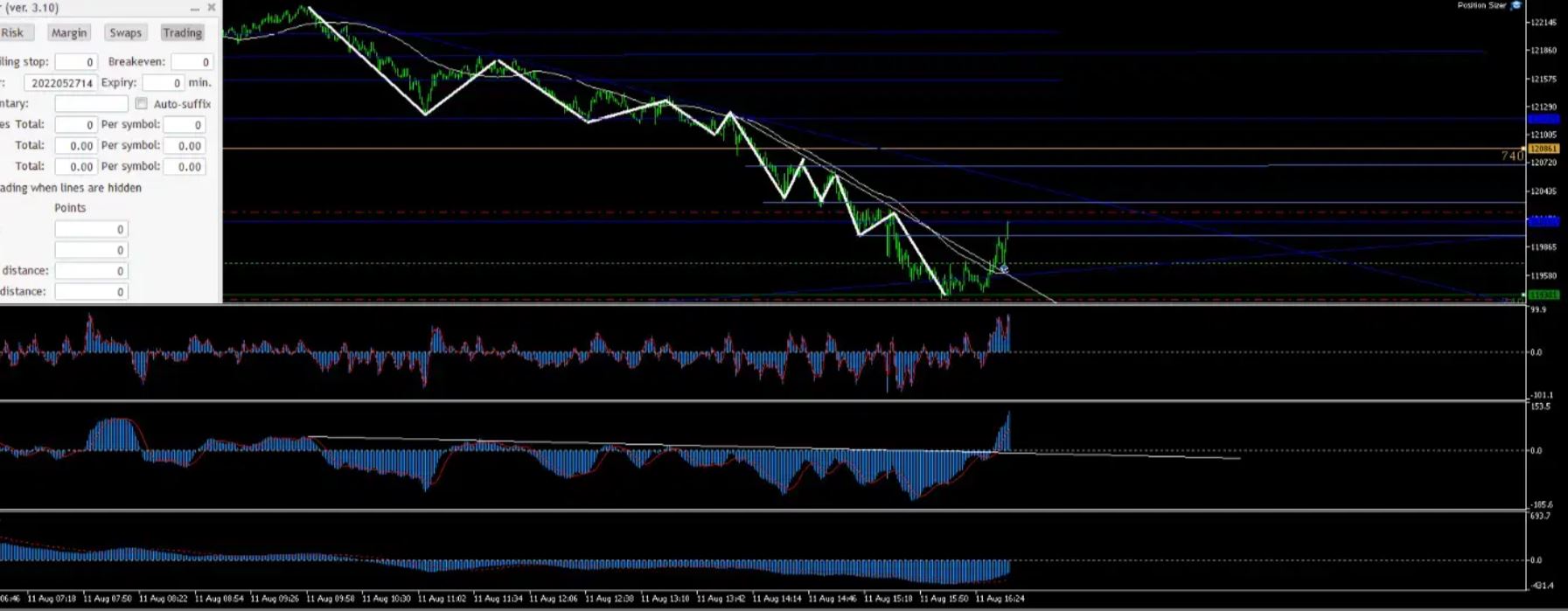Click the 11 Aug 16:24 time axis label

1000,599
